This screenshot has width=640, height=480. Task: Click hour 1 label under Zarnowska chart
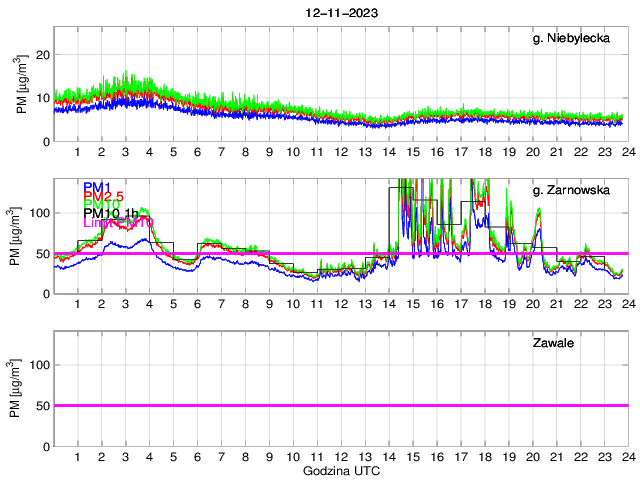click(78, 304)
